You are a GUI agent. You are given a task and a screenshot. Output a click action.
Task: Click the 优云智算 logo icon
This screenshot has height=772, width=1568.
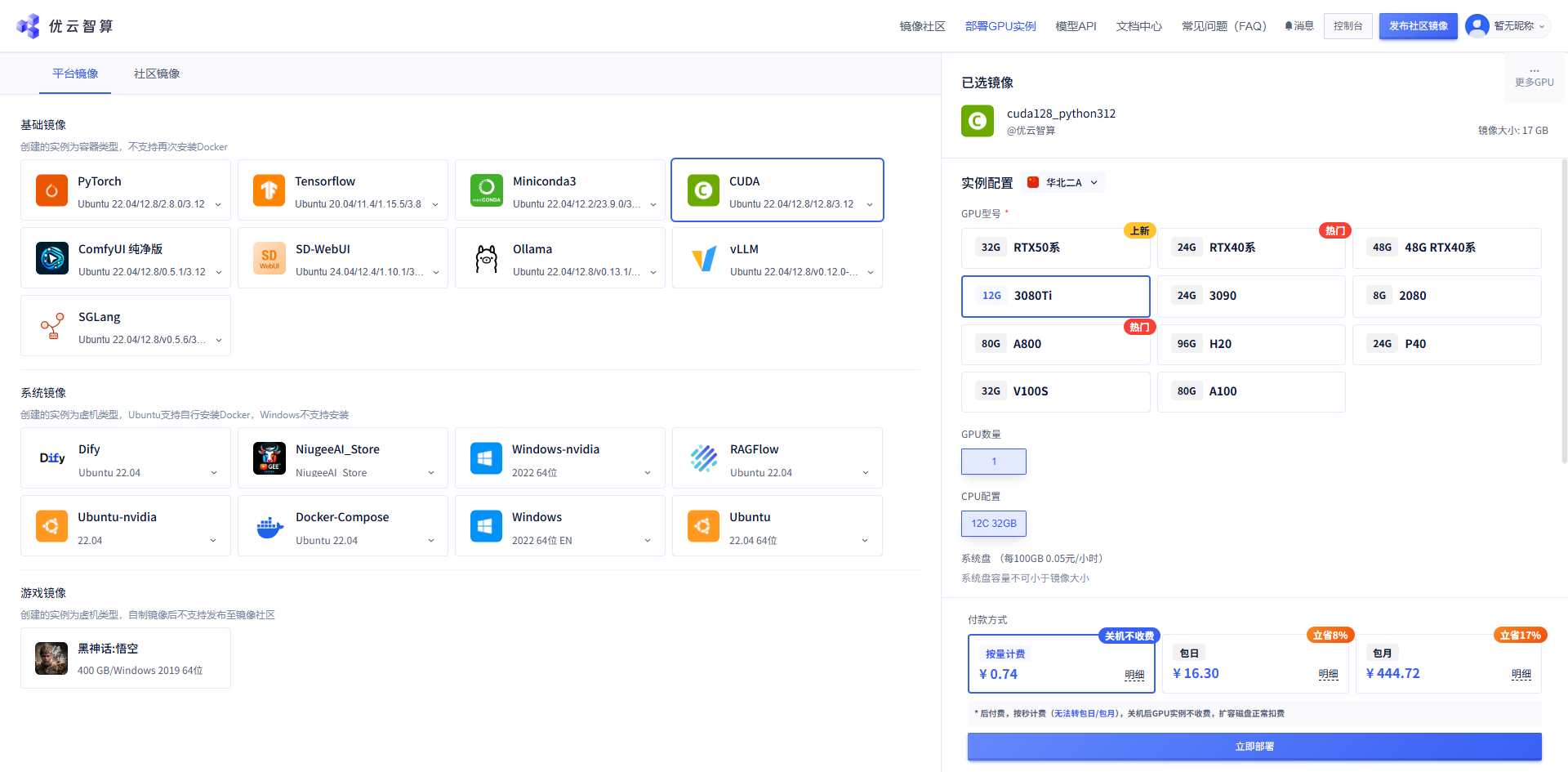tap(29, 26)
